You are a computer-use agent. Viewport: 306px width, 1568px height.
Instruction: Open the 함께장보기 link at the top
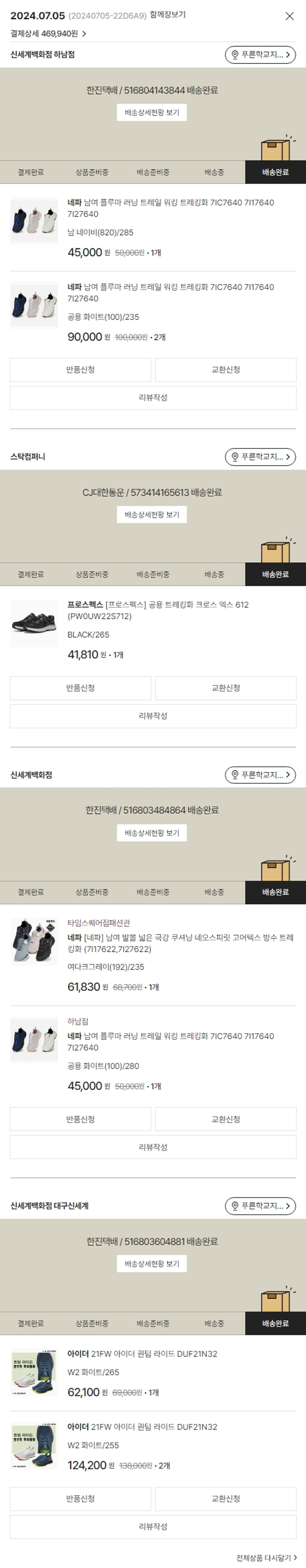coord(167,15)
